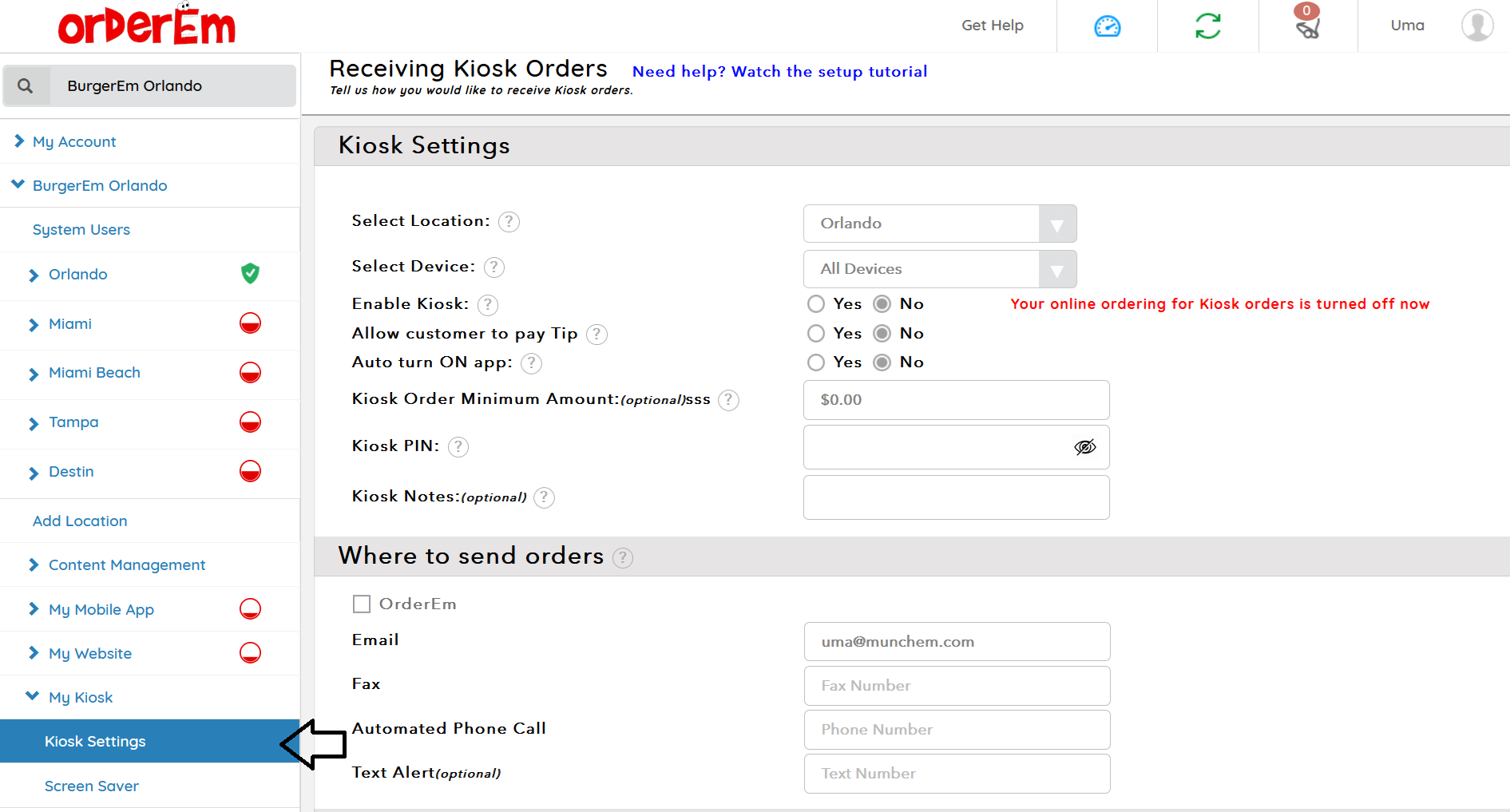Open the Select Location dropdown
1510x812 pixels.
click(x=939, y=224)
